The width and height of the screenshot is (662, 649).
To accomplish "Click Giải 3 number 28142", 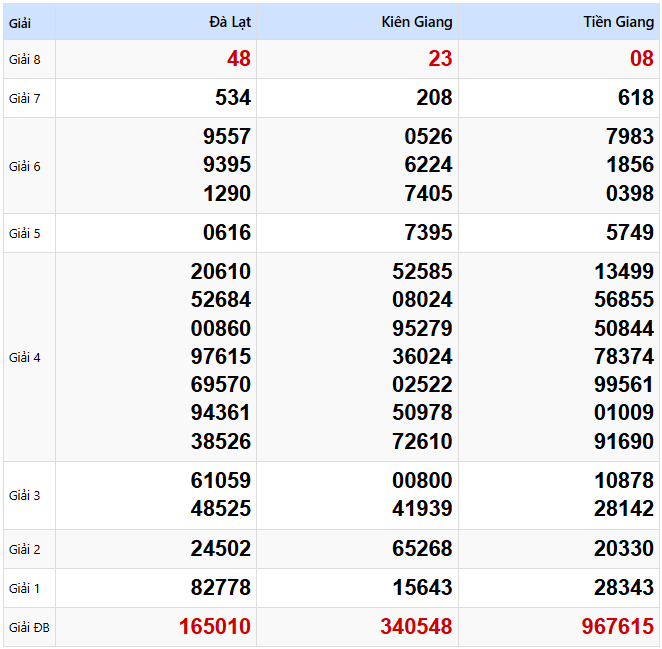I will (624, 509).
